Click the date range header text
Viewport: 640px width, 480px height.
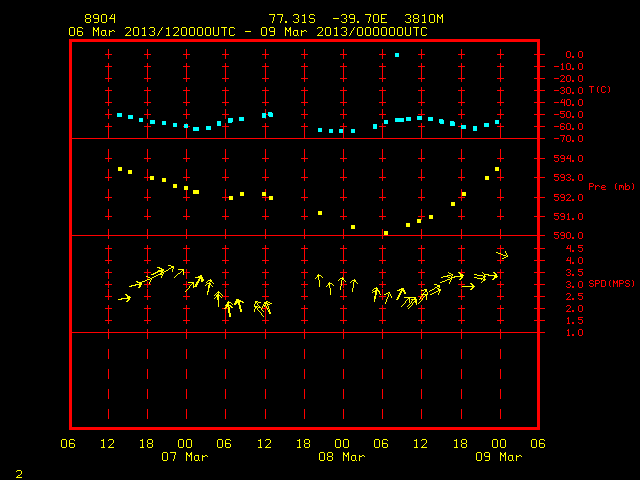coord(248,32)
